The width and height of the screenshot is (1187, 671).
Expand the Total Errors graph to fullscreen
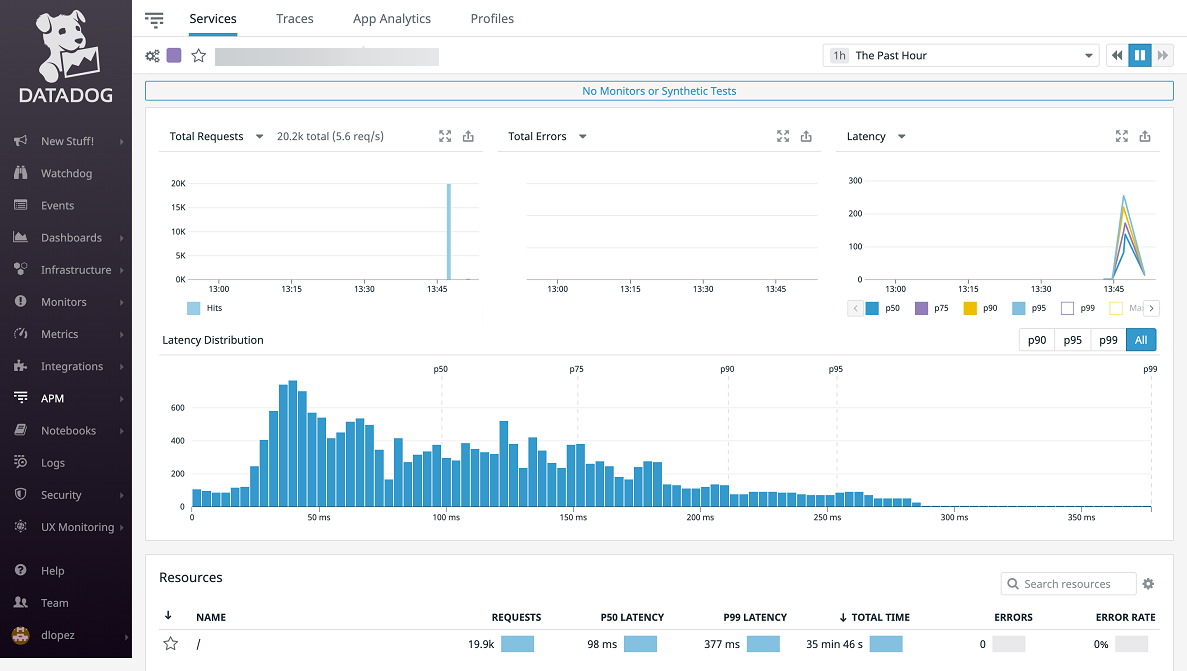783,136
